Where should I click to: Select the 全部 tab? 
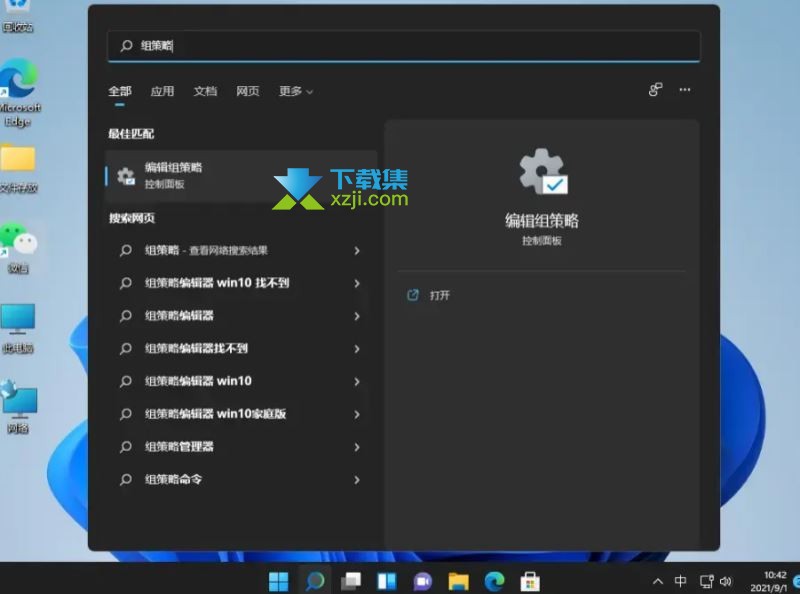(120, 91)
